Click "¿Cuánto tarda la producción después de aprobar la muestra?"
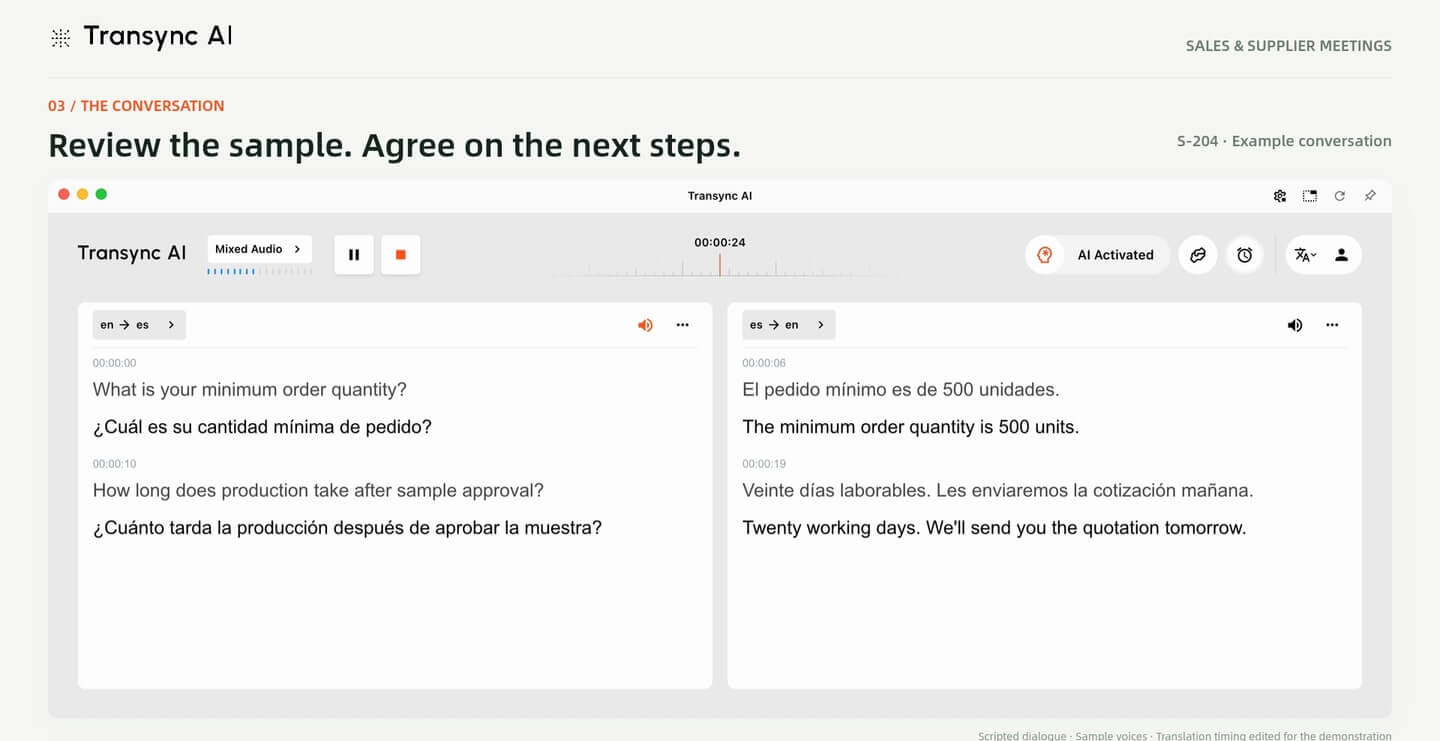This screenshot has width=1440, height=741. [347, 528]
